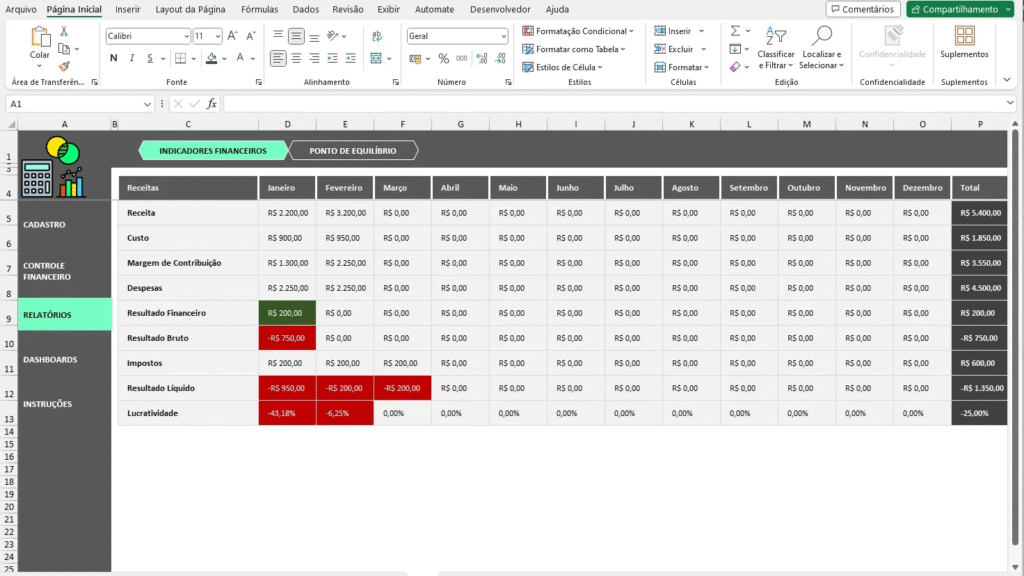Image resolution: width=1024 pixels, height=576 pixels.
Task: Click the DASHBOARDS sidebar button
Action: pyautogui.click(x=50, y=360)
